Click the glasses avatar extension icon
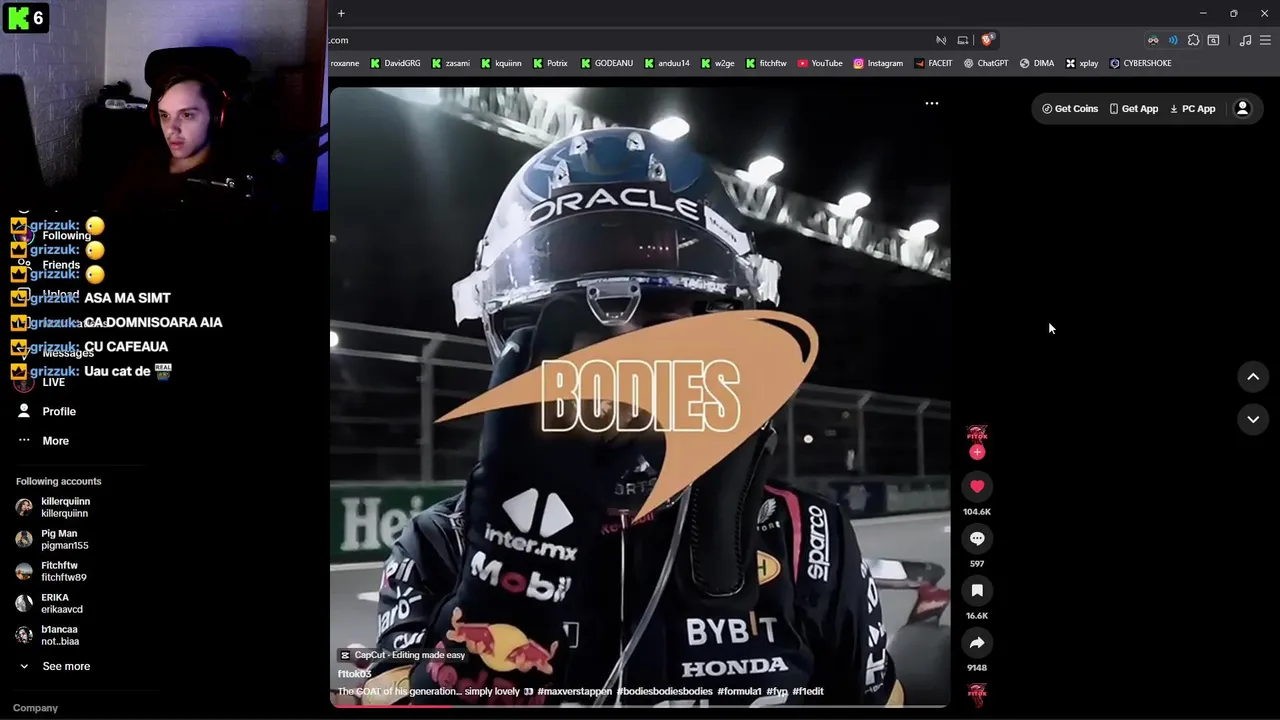The image size is (1280, 720). point(1153,40)
